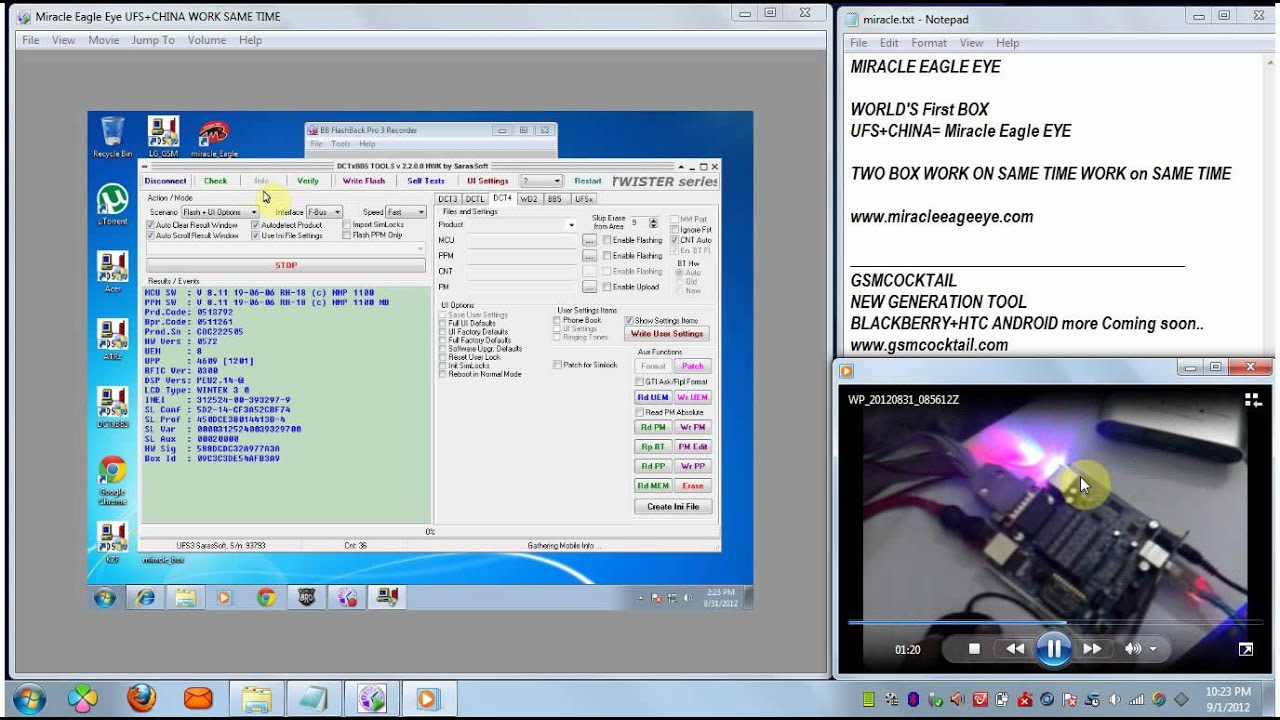Open the Edit menu in Notepad
Viewport: 1280px width, 720px height.
(x=889, y=43)
